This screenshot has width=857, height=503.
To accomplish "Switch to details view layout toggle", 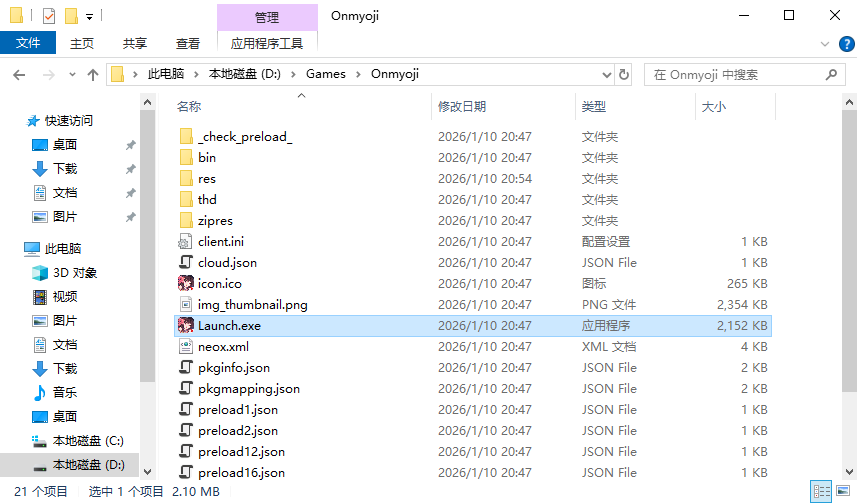I will pyautogui.click(x=821, y=491).
